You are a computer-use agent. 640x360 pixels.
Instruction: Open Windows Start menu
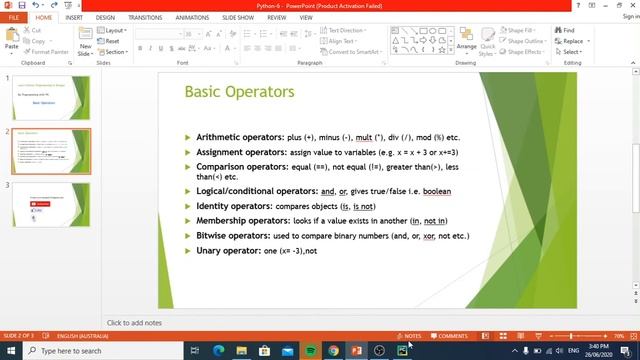11,351
